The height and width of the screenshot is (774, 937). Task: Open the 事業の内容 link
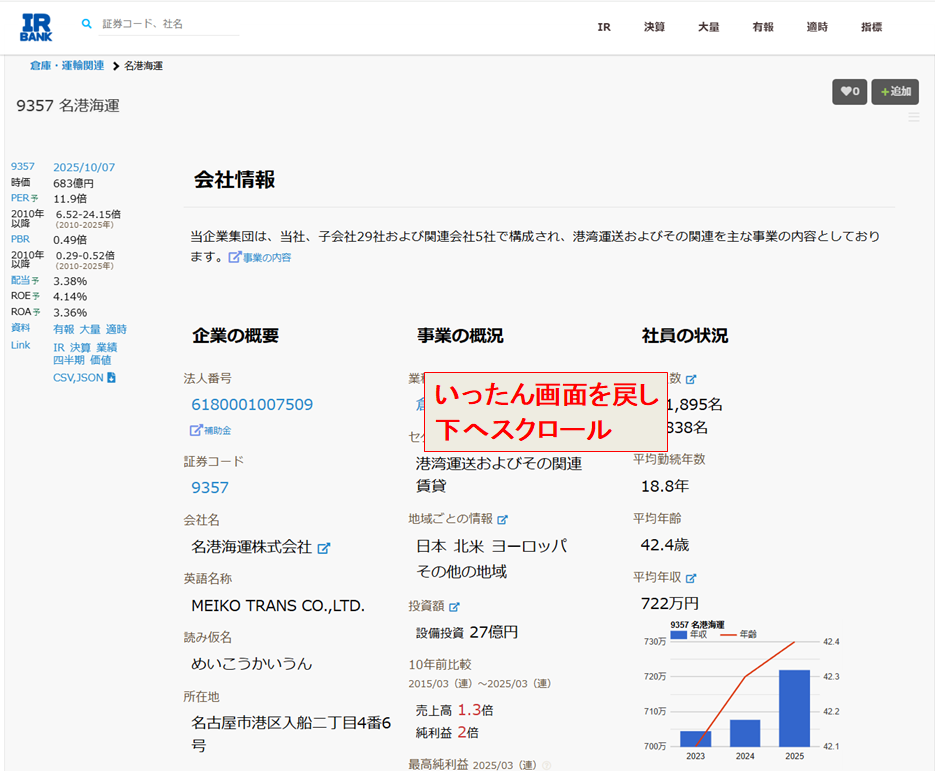(260, 258)
